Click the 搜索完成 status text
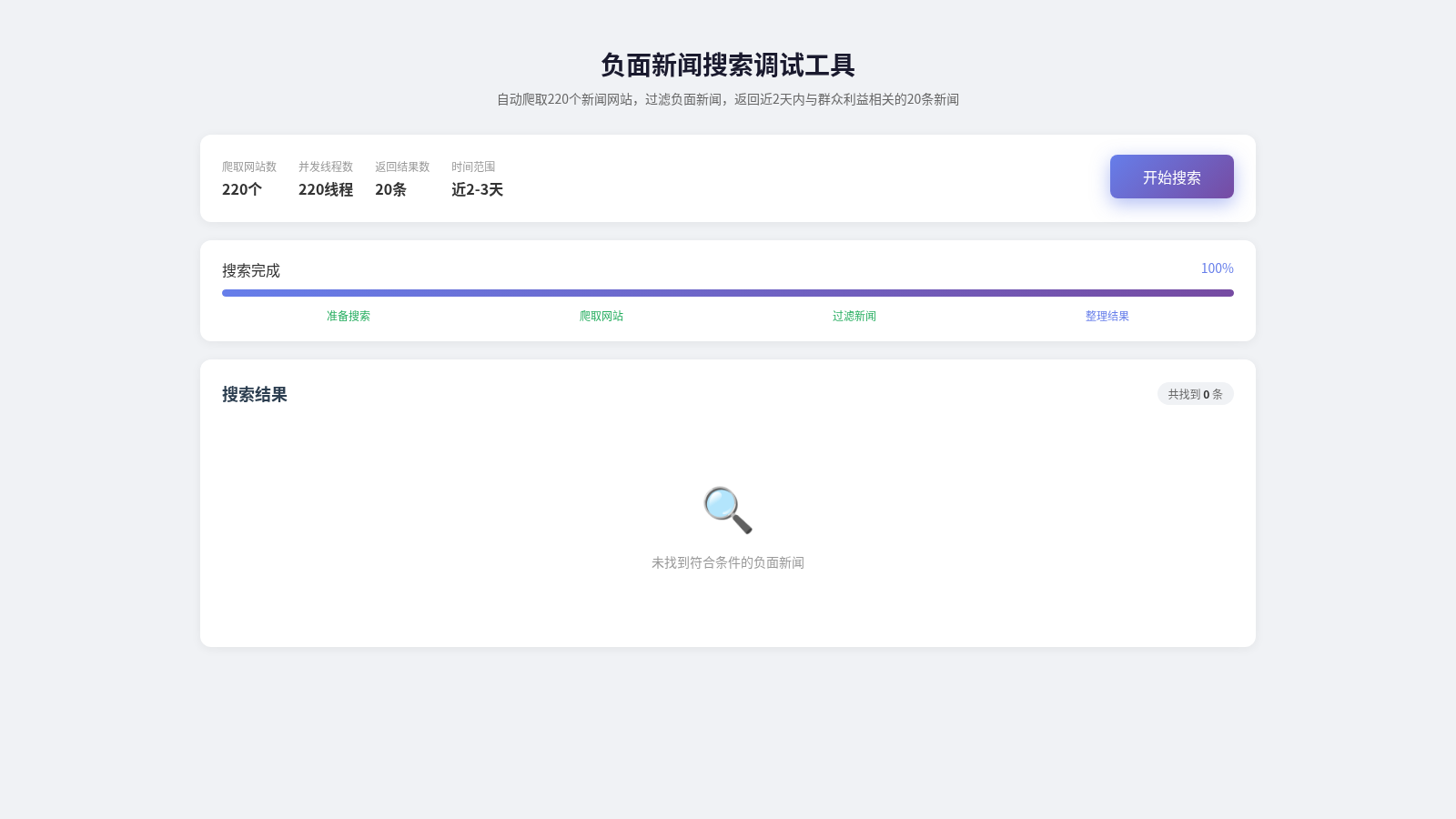The width and height of the screenshot is (1456, 819). coord(251,270)
